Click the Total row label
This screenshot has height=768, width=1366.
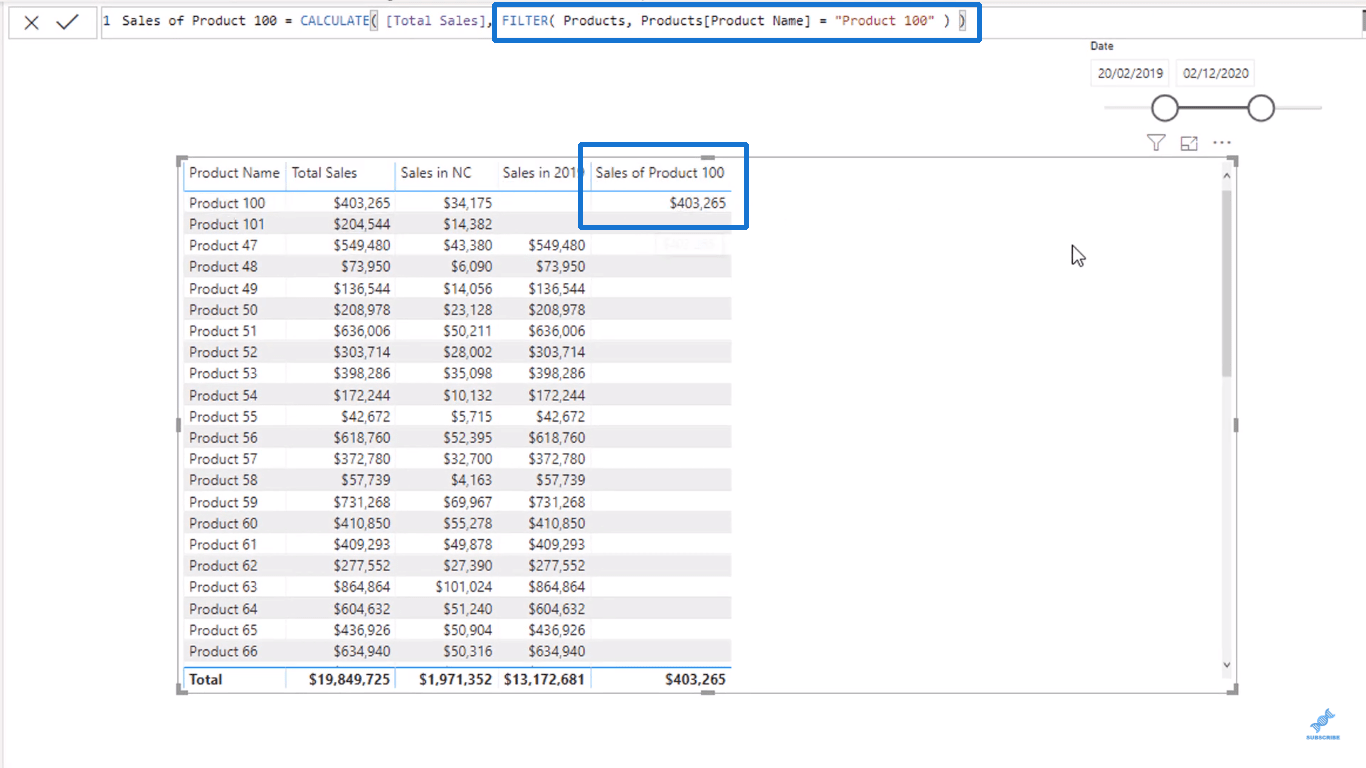tap(206, 679)
